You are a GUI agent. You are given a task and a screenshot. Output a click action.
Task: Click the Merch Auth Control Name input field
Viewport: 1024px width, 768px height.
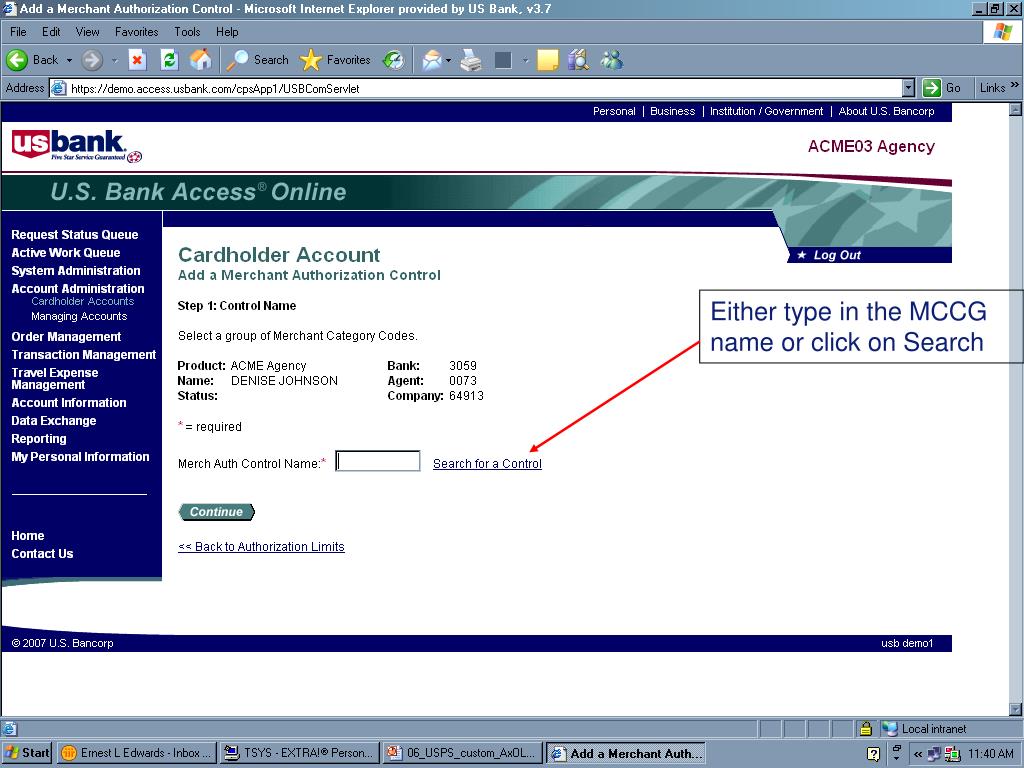coord(377,461)
